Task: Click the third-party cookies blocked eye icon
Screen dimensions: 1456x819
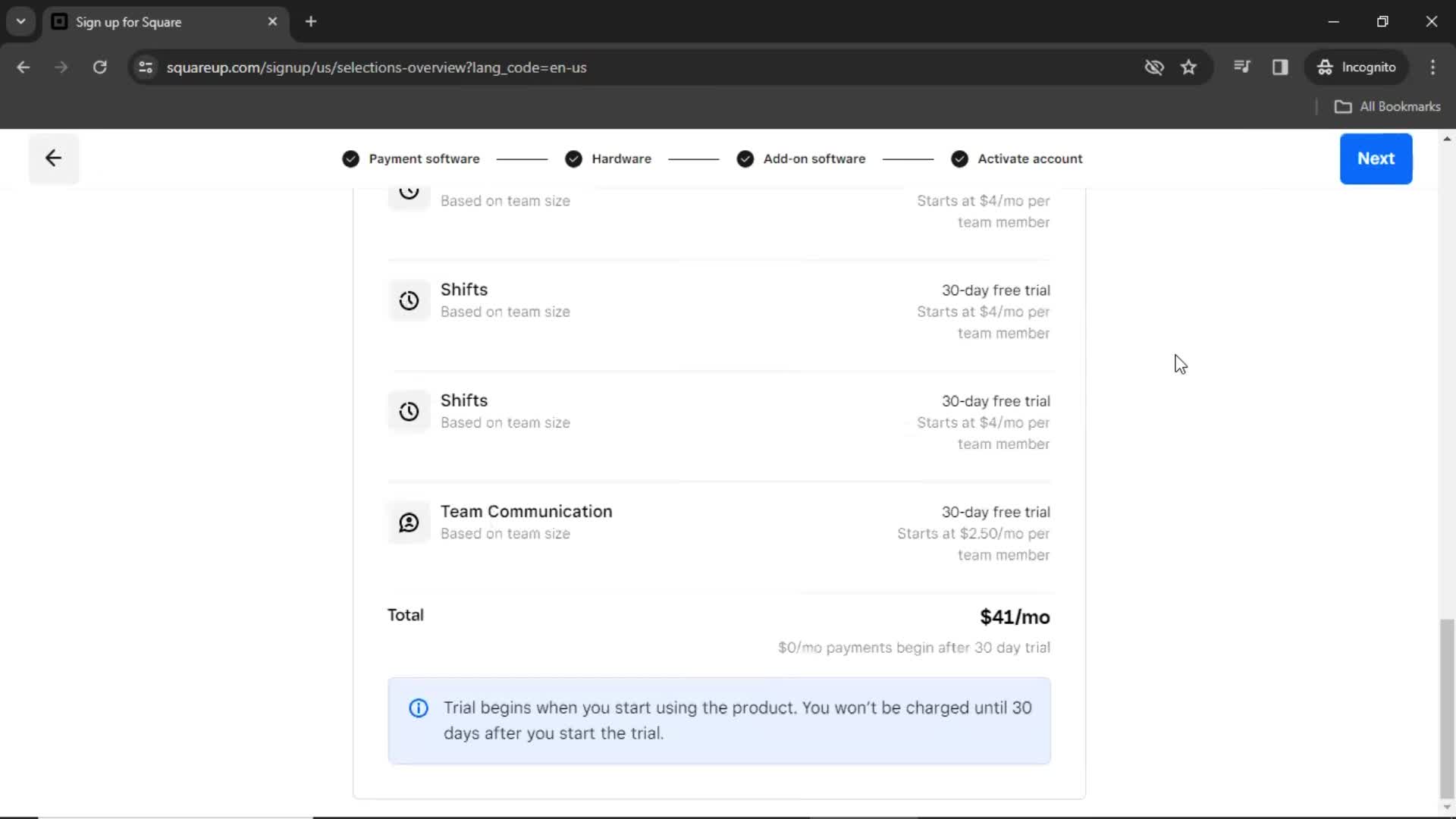Action: point(1153,67)
